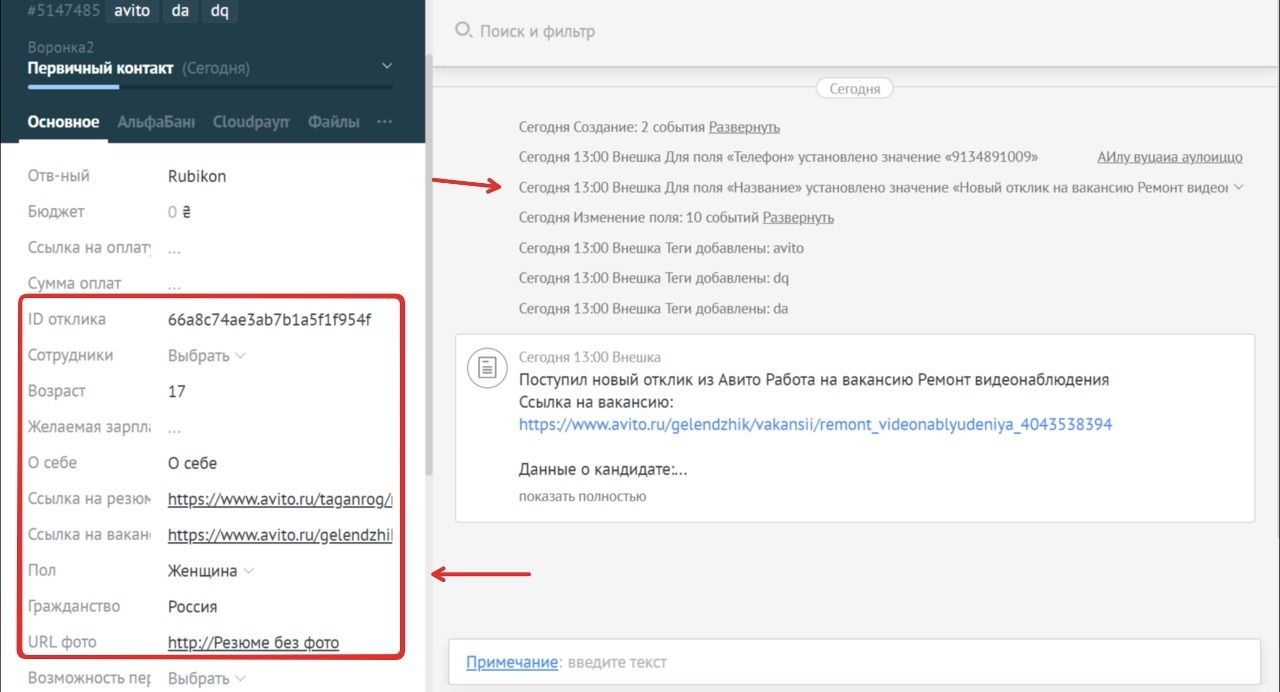Expand the «Первичный контакт» stage dropdown
The width and height of the screenshot is (1280, 692).
click(386, 66)
